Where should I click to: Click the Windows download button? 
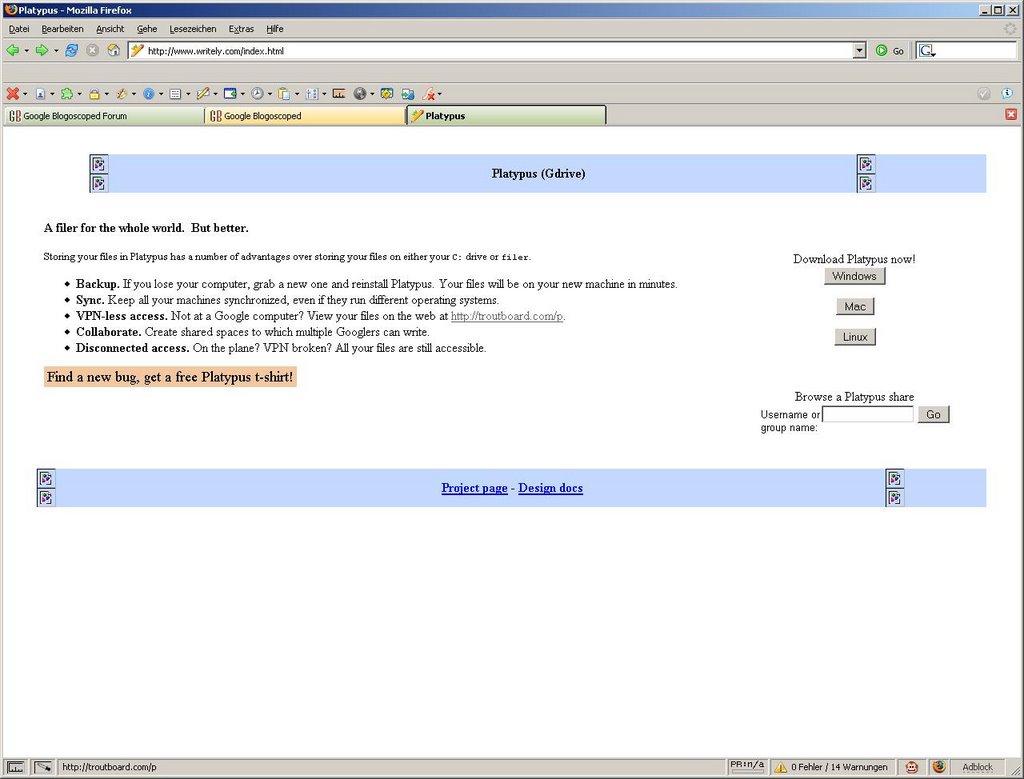(x=854, y=276)
